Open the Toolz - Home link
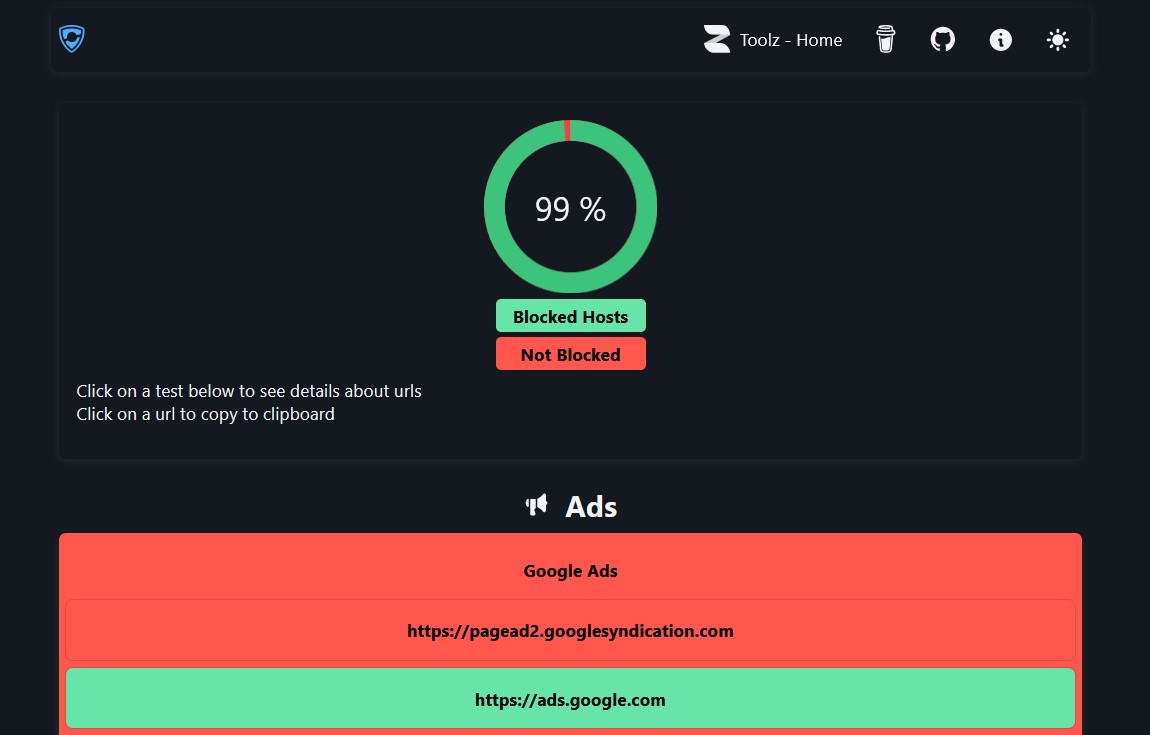Screen dimensions: 1150x735 pos(791,40)
